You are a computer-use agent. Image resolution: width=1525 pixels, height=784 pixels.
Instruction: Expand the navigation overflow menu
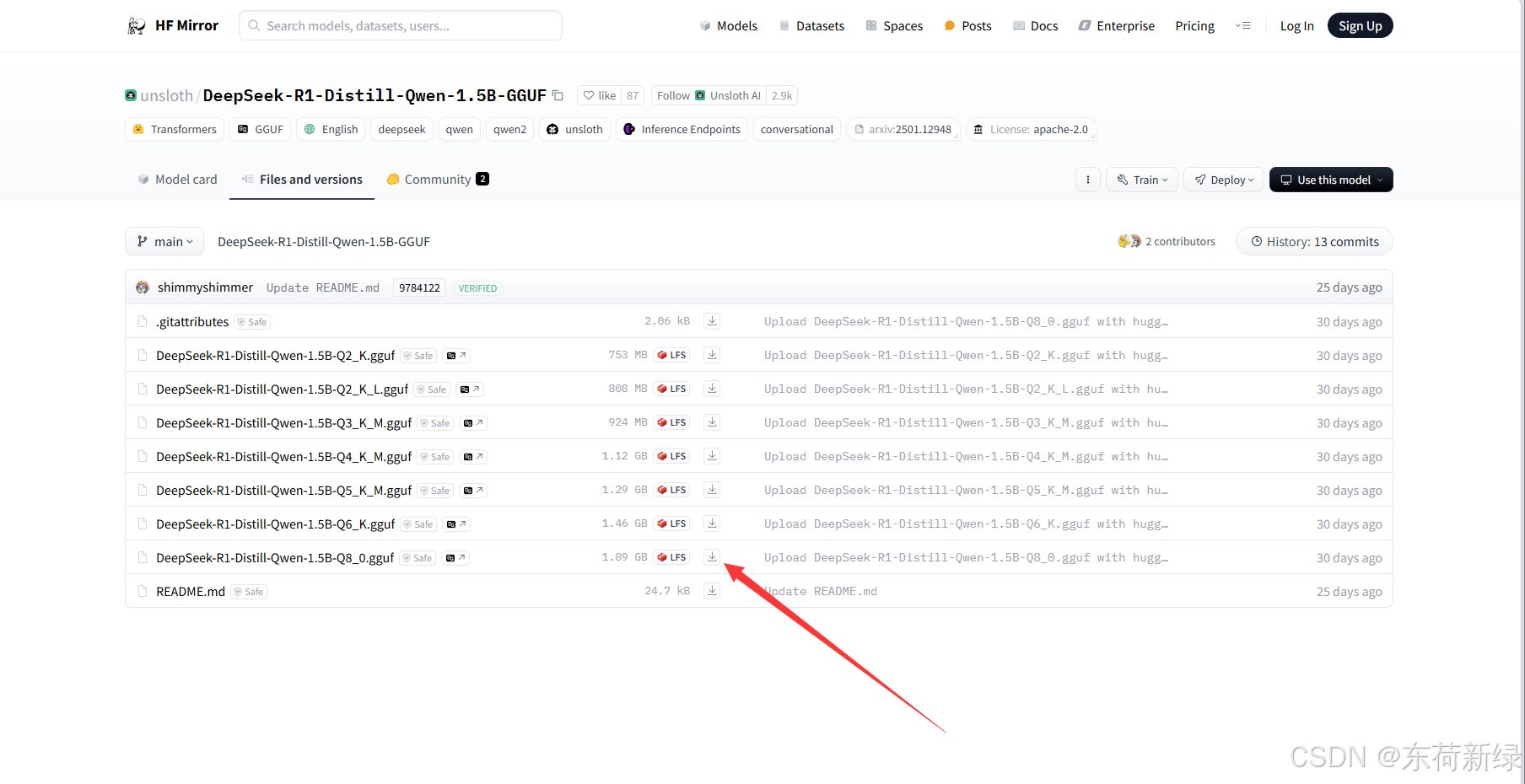point(1243,26)
